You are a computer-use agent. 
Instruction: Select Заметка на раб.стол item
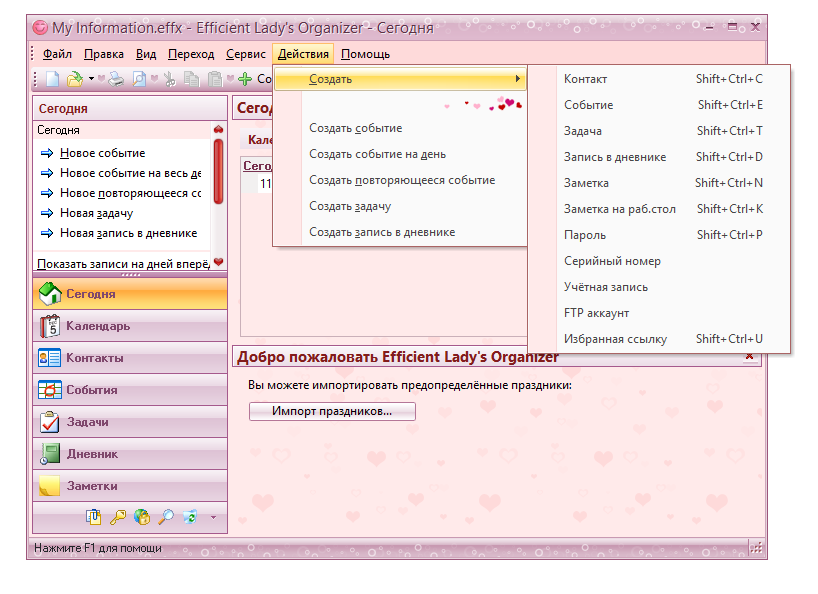[x=659, y=210]
